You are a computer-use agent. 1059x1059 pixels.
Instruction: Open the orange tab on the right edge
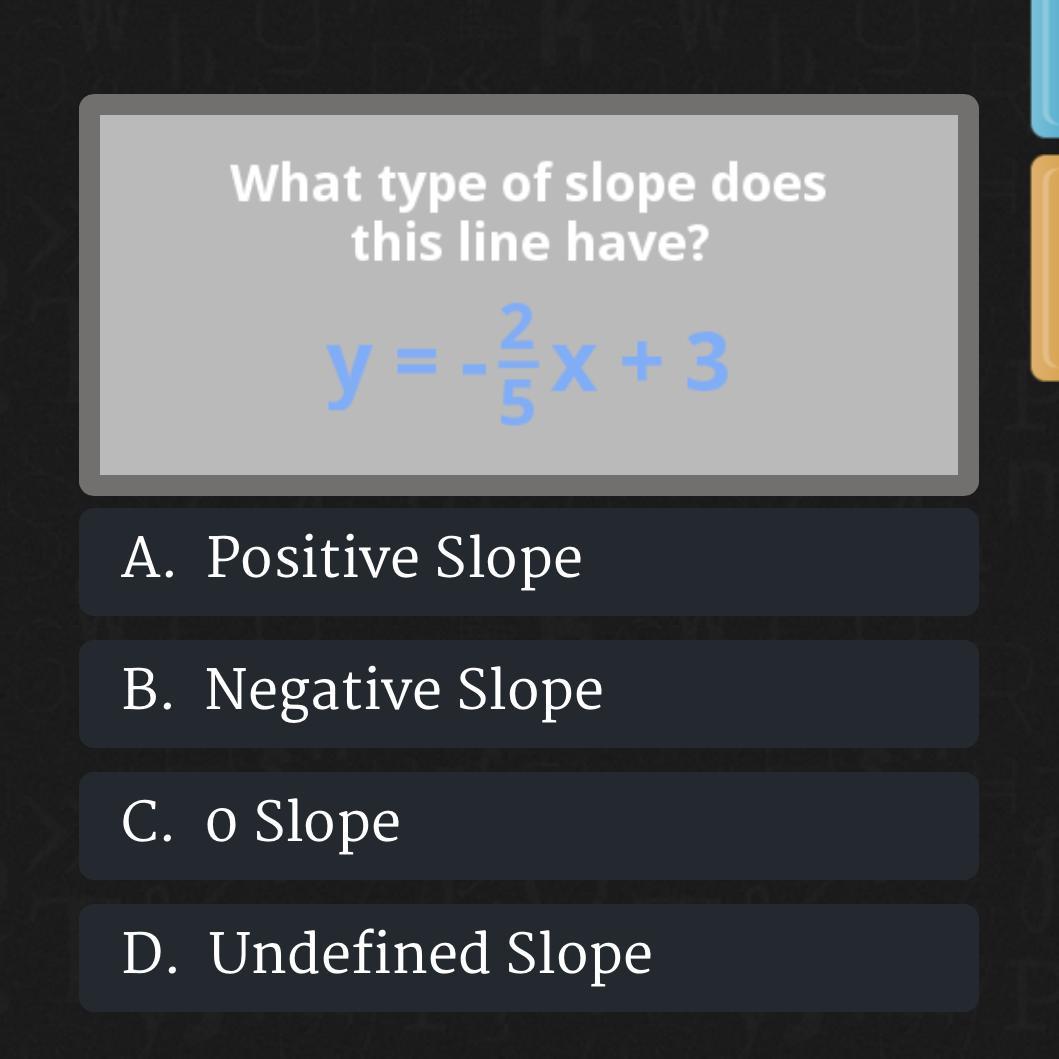pos(1045,267)
